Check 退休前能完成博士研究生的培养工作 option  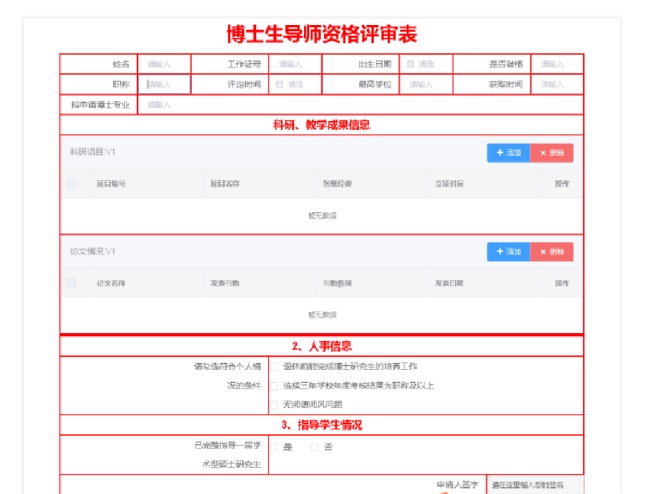[274, 366]
